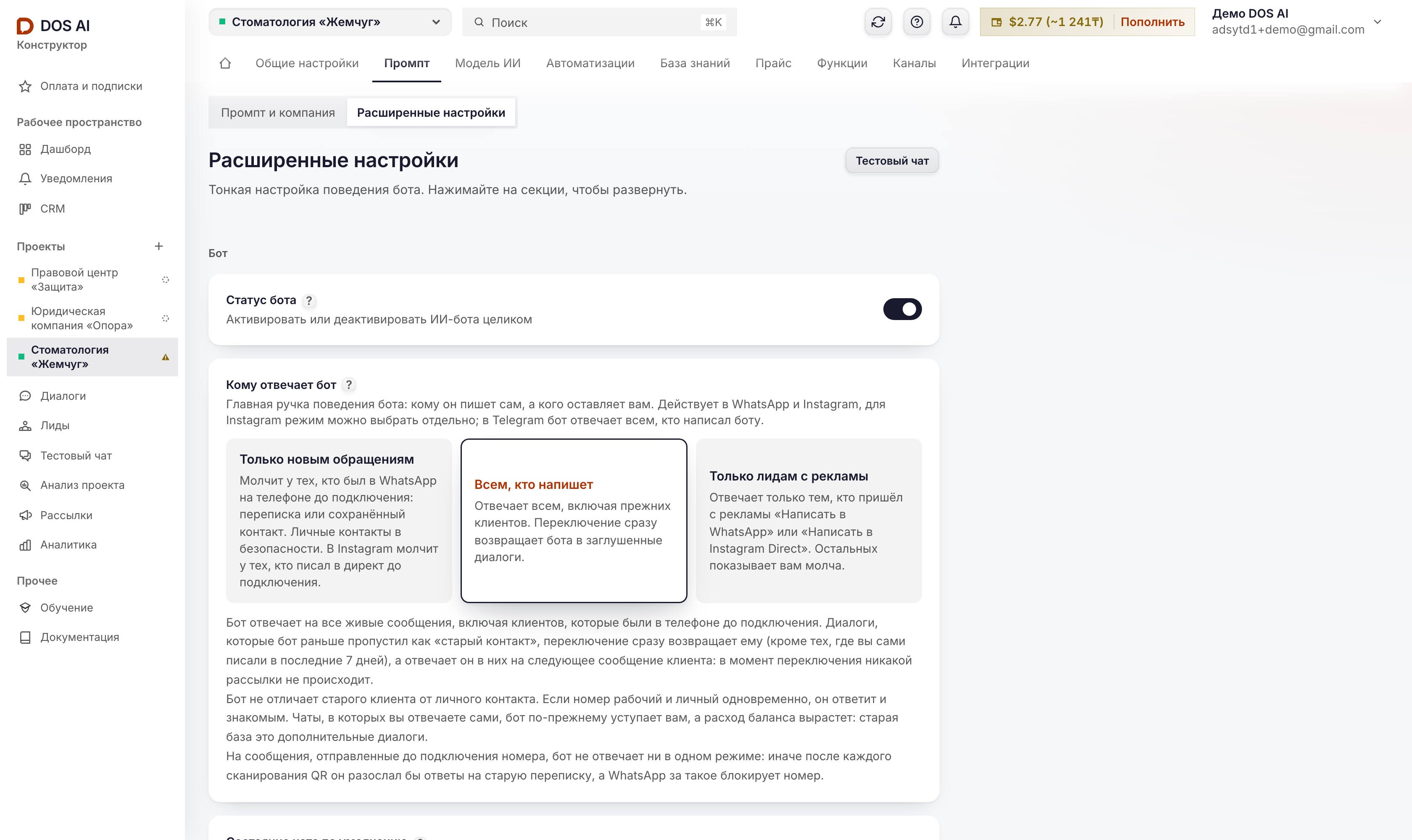
Task: Click the book icon for Документация
Action: pos(25,638)
